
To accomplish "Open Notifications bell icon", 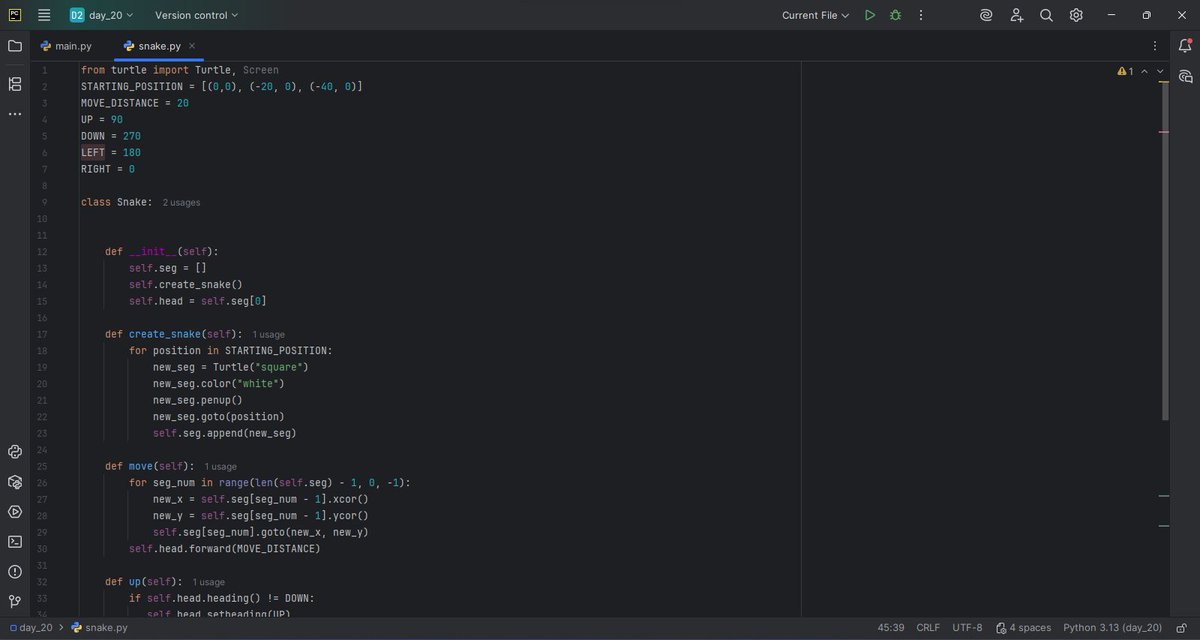I will point(1185,46).
